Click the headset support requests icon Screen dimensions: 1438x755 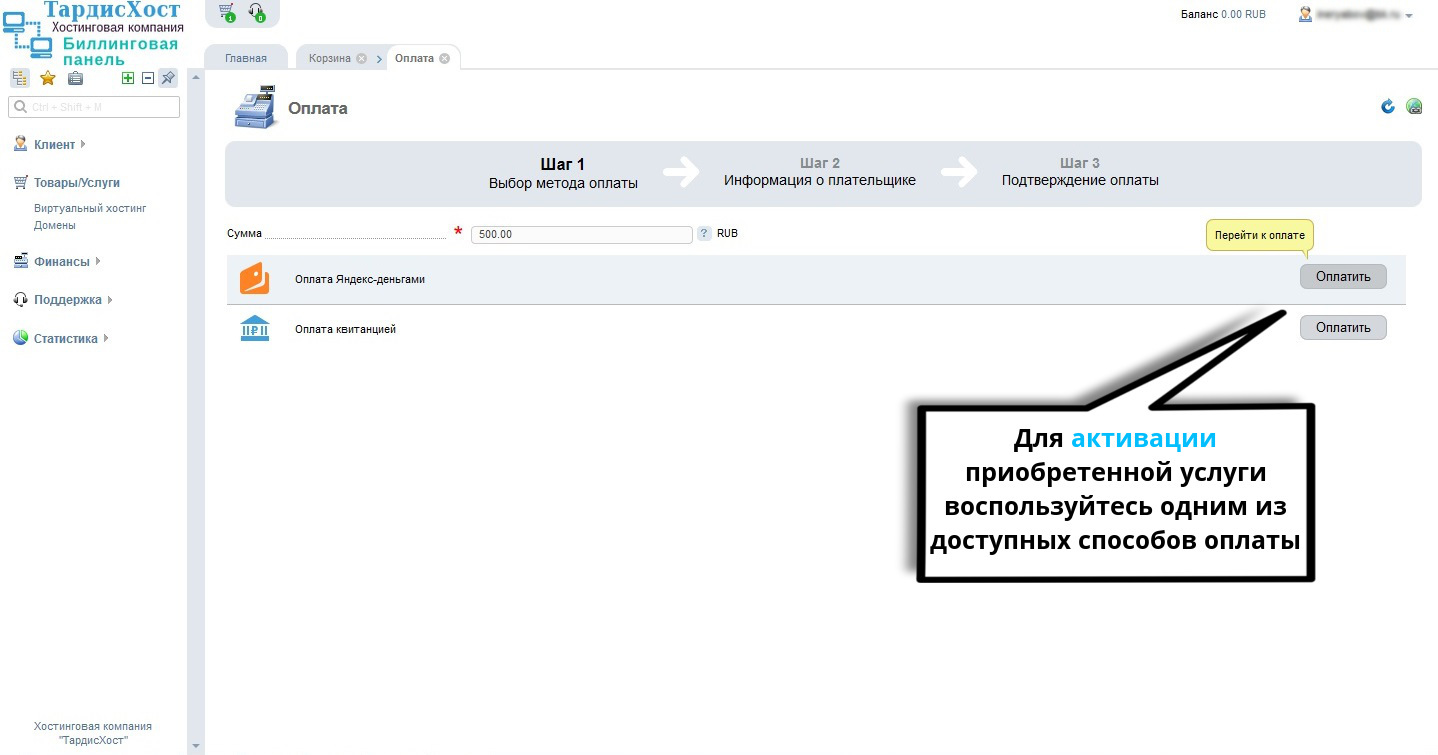[256, 12]
